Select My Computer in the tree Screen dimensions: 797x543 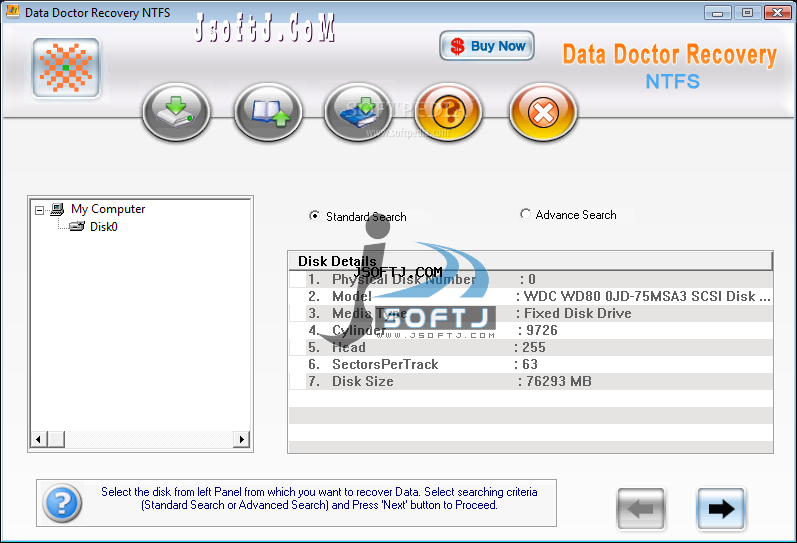108,209
